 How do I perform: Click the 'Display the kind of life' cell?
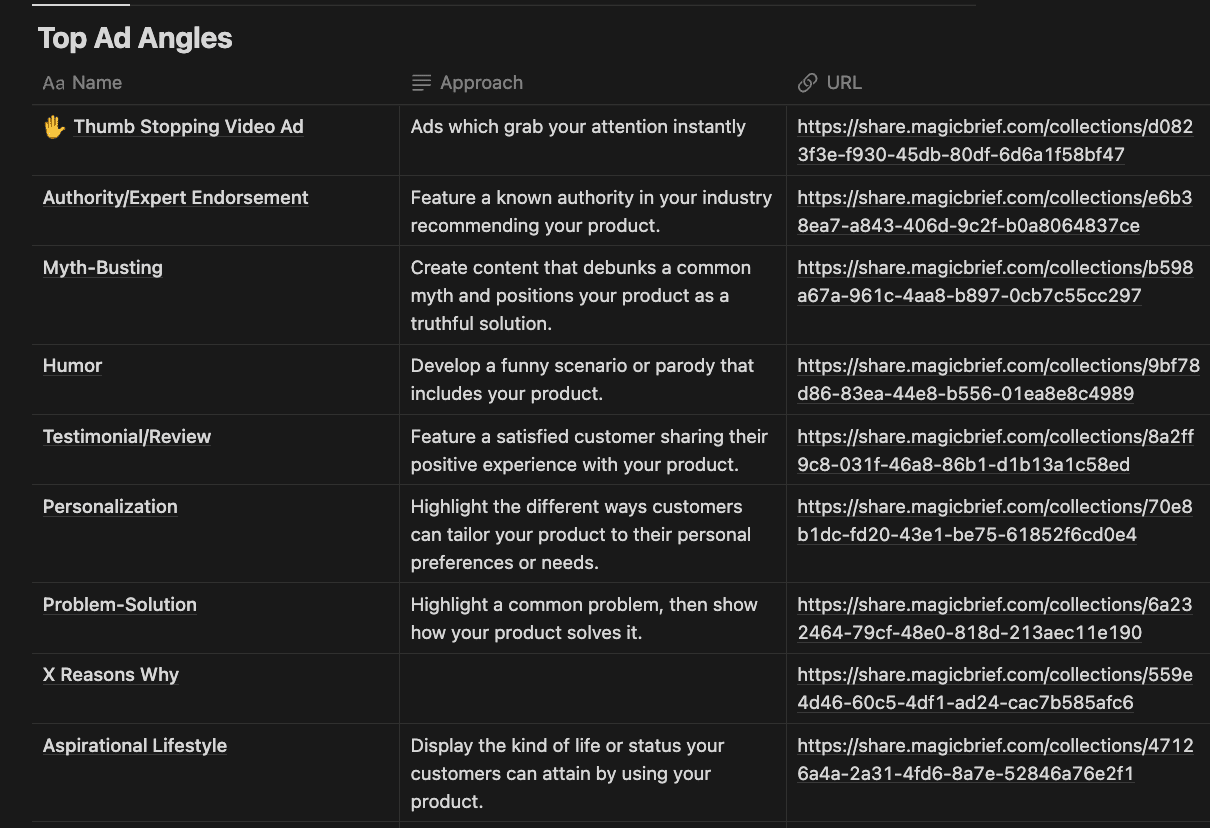coord(593,773)
